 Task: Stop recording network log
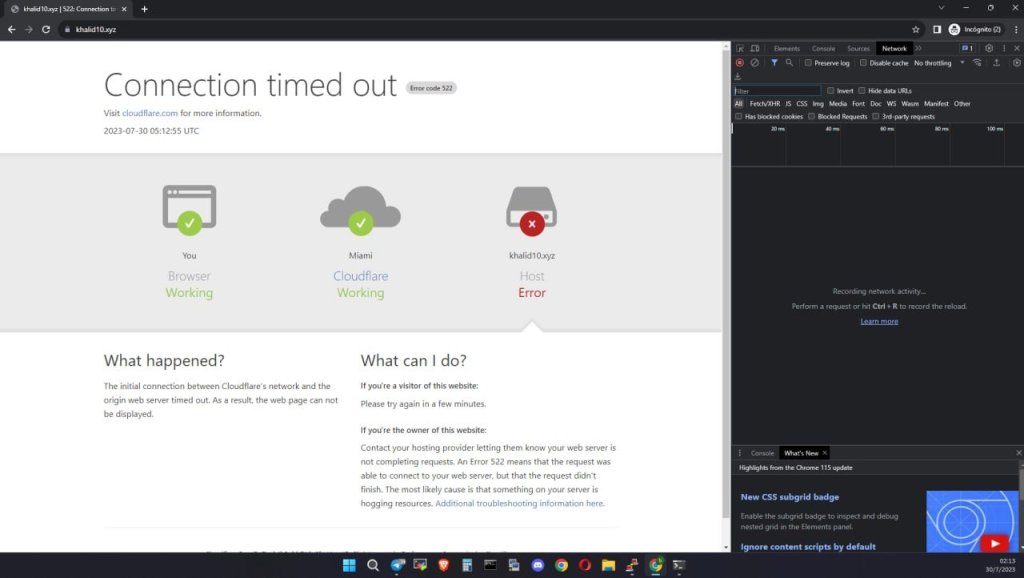[740, 63]
